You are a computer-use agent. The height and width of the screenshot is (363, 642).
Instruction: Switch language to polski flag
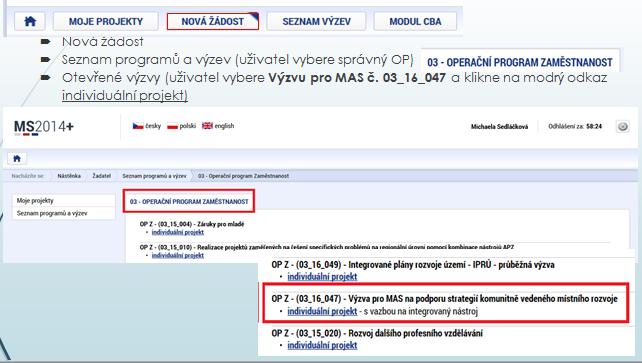(x=181, y=126)
